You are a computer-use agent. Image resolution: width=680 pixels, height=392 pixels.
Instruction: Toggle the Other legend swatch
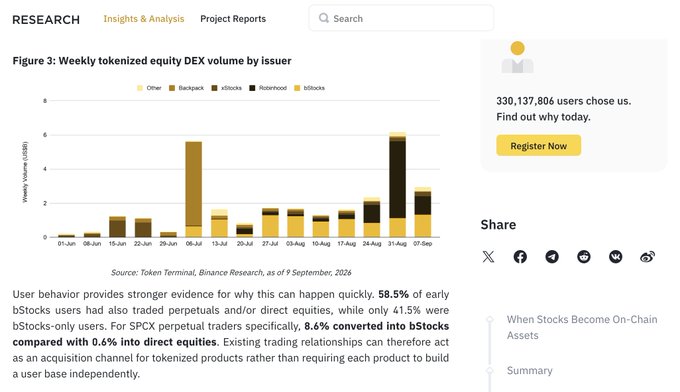[140, 88]
